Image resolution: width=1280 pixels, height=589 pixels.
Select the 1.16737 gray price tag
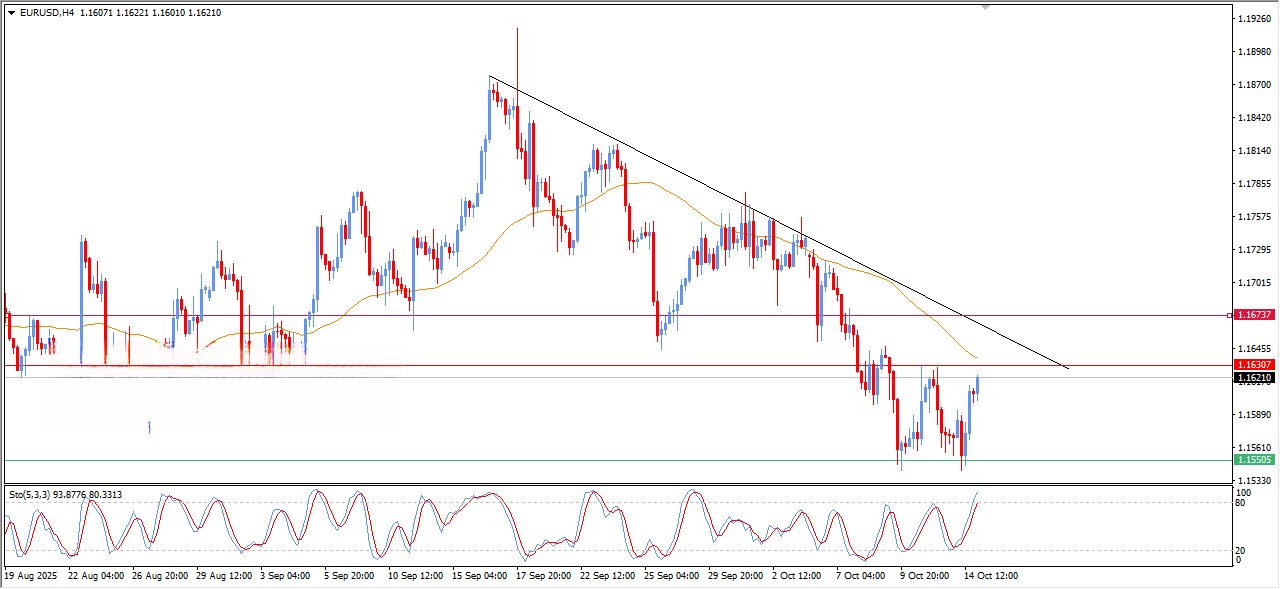coord(1253,315)
